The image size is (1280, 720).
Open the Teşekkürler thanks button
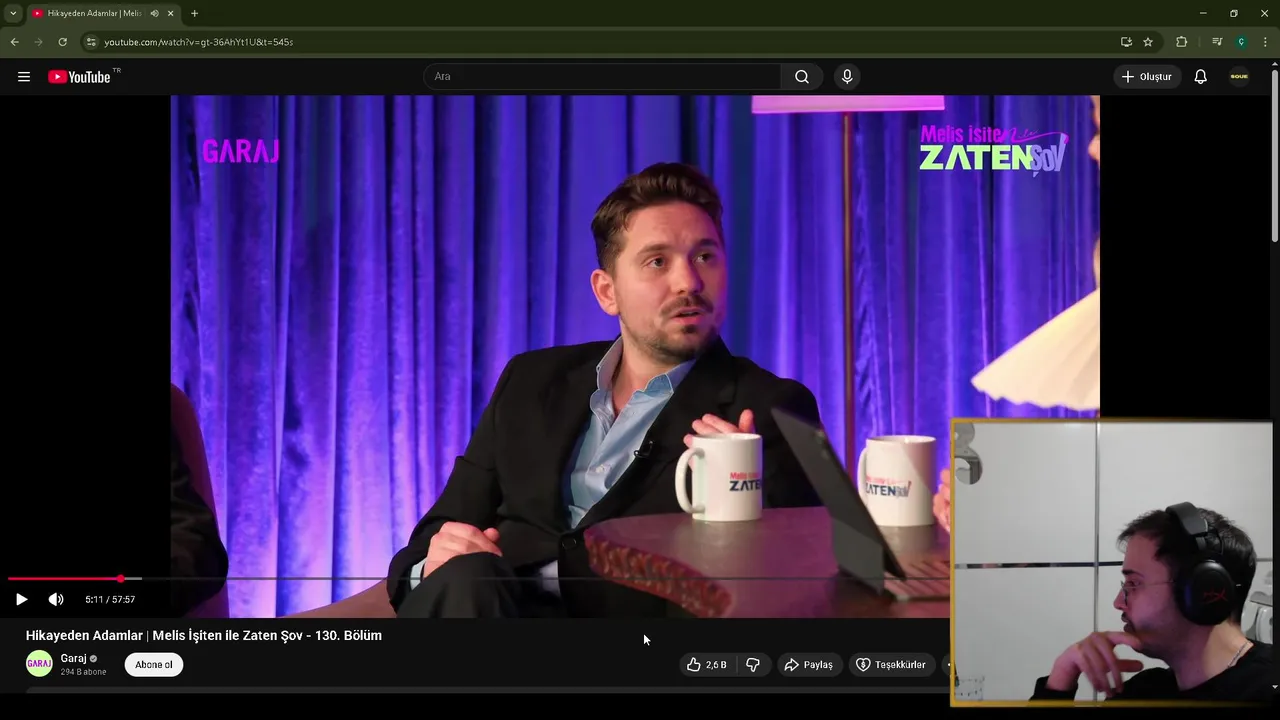[x=891, y=665]
